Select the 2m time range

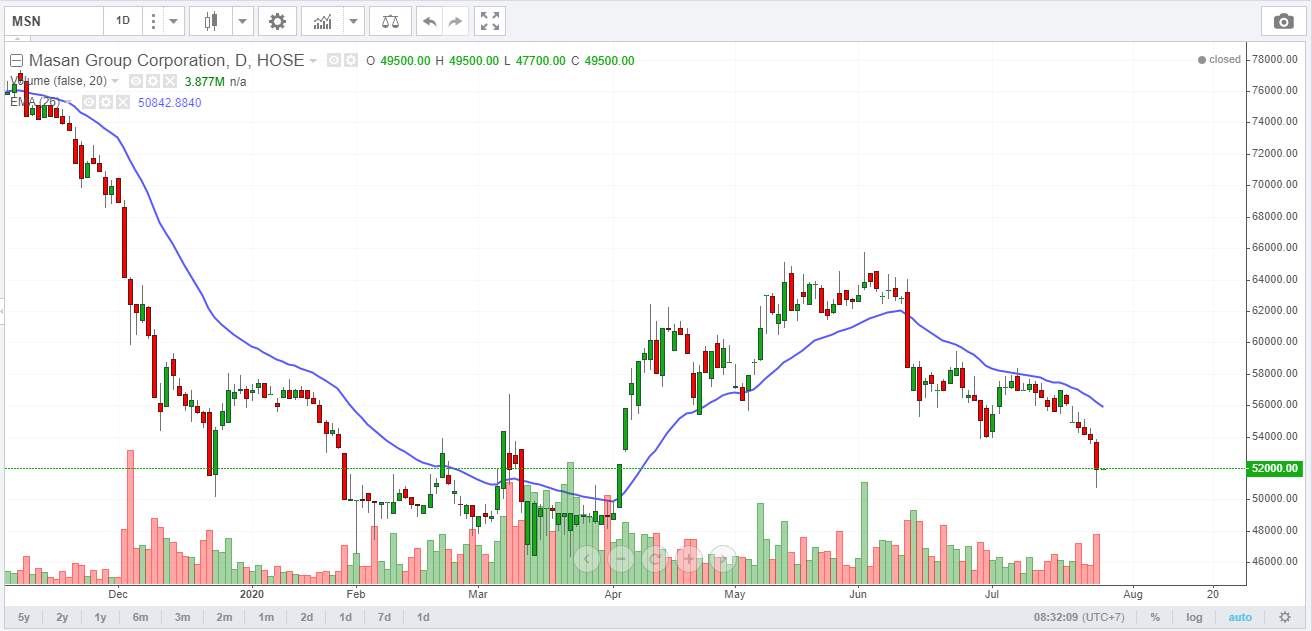(224, 617)
